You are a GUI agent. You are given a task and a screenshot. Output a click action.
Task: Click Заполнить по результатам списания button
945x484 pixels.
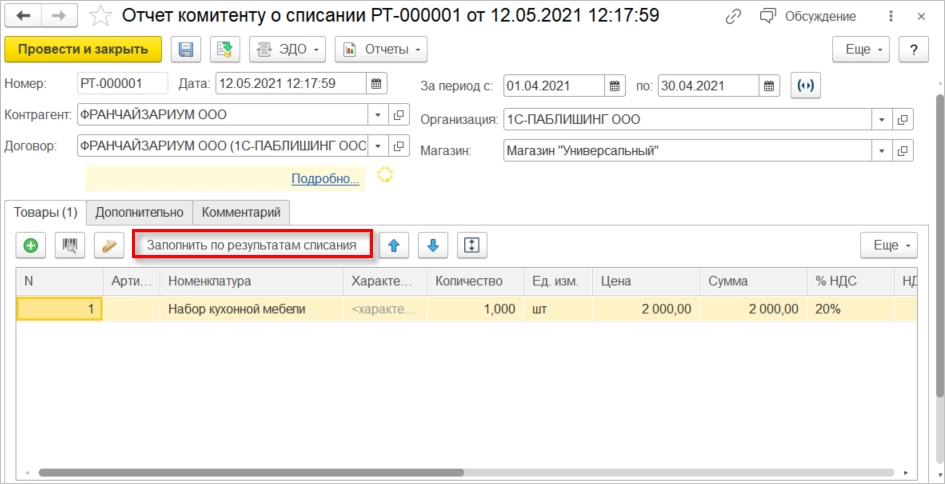pyautogui.click(x=252, y=245)
